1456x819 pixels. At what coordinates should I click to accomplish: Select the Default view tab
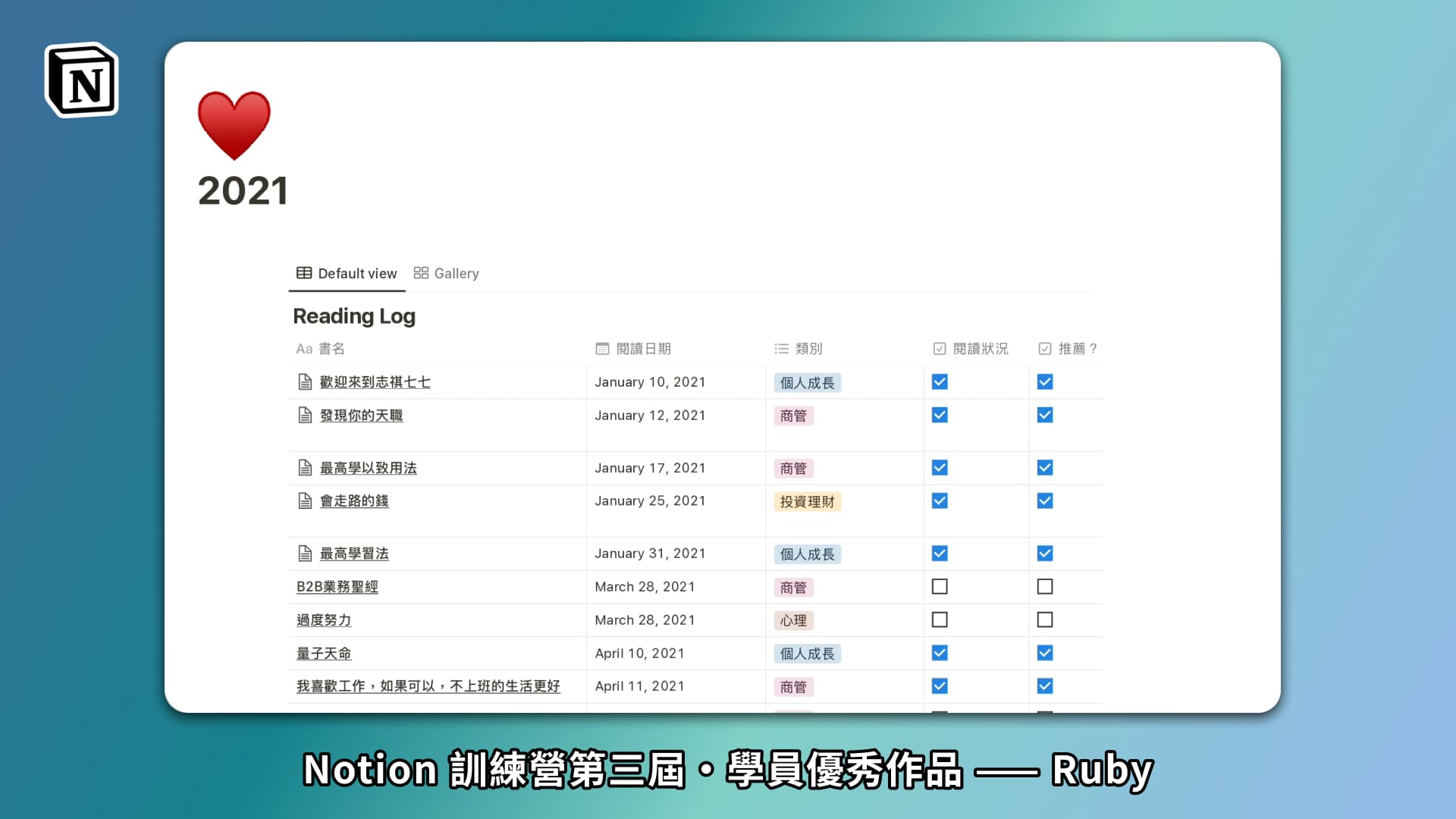pos(356,273)
